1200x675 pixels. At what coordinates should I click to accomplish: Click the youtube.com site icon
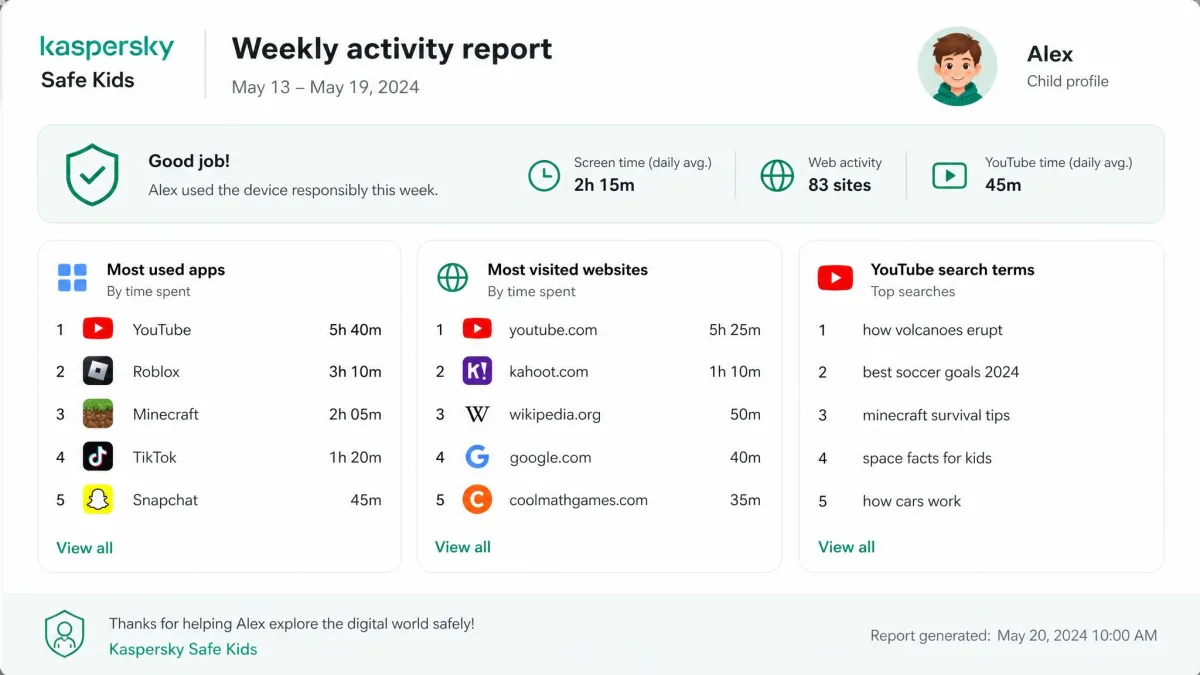tap(477, 329)
